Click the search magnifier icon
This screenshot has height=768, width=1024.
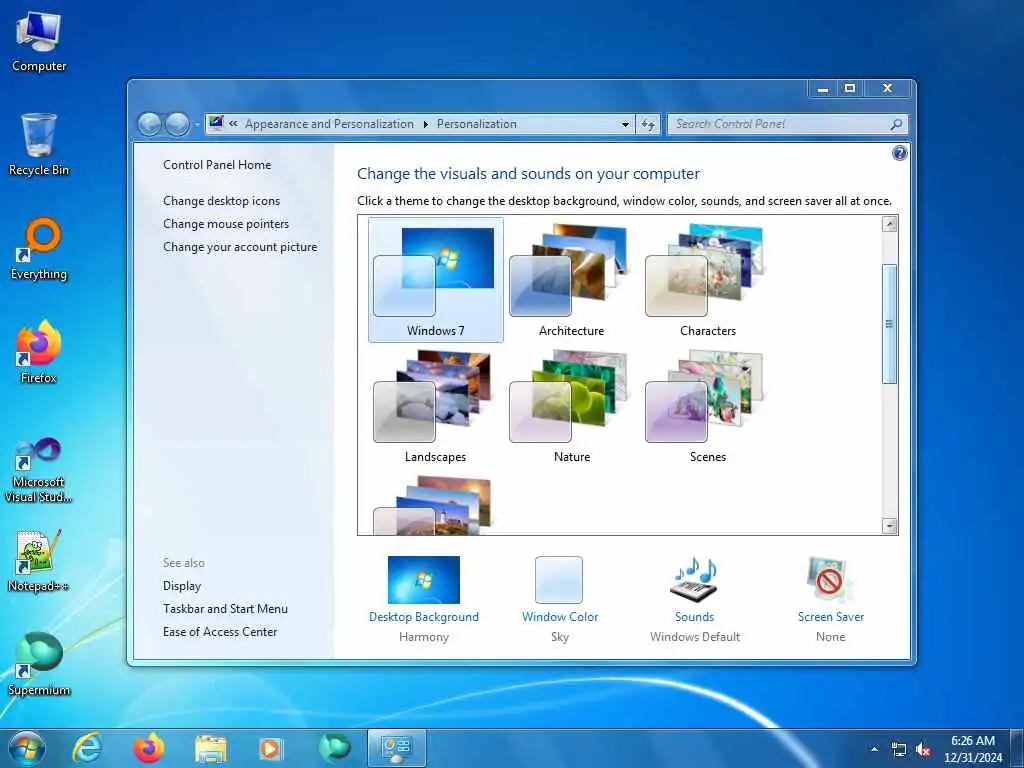pyautogui.click(x=897, y=124)
